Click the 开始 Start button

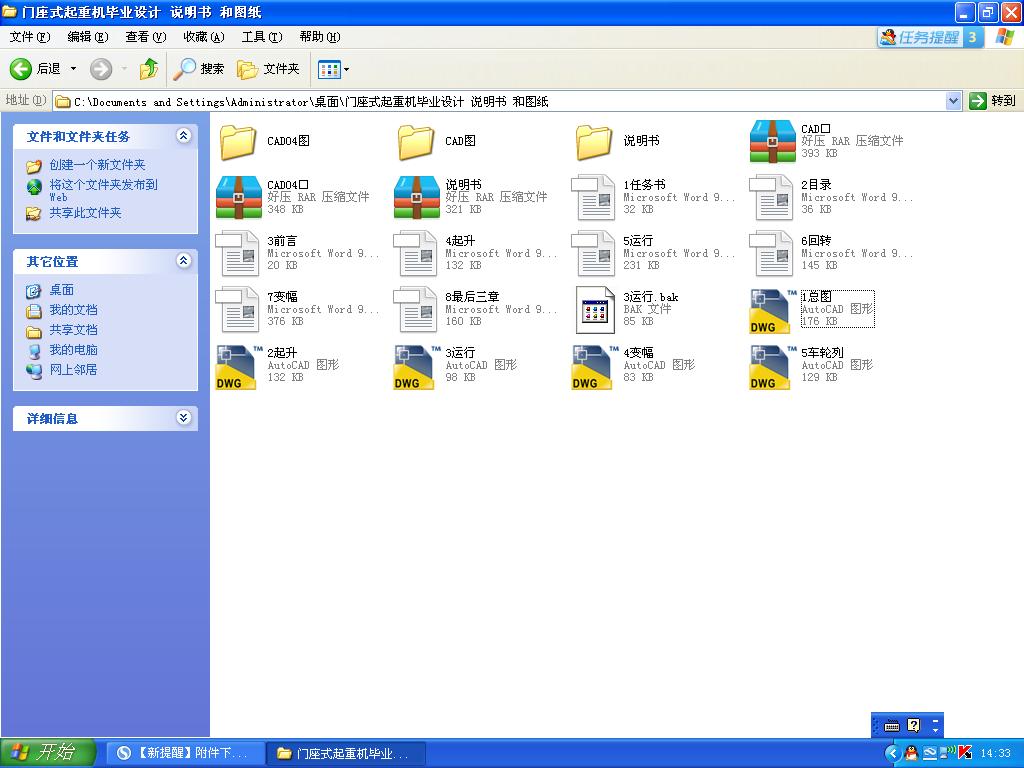click(x=47, y=753)
